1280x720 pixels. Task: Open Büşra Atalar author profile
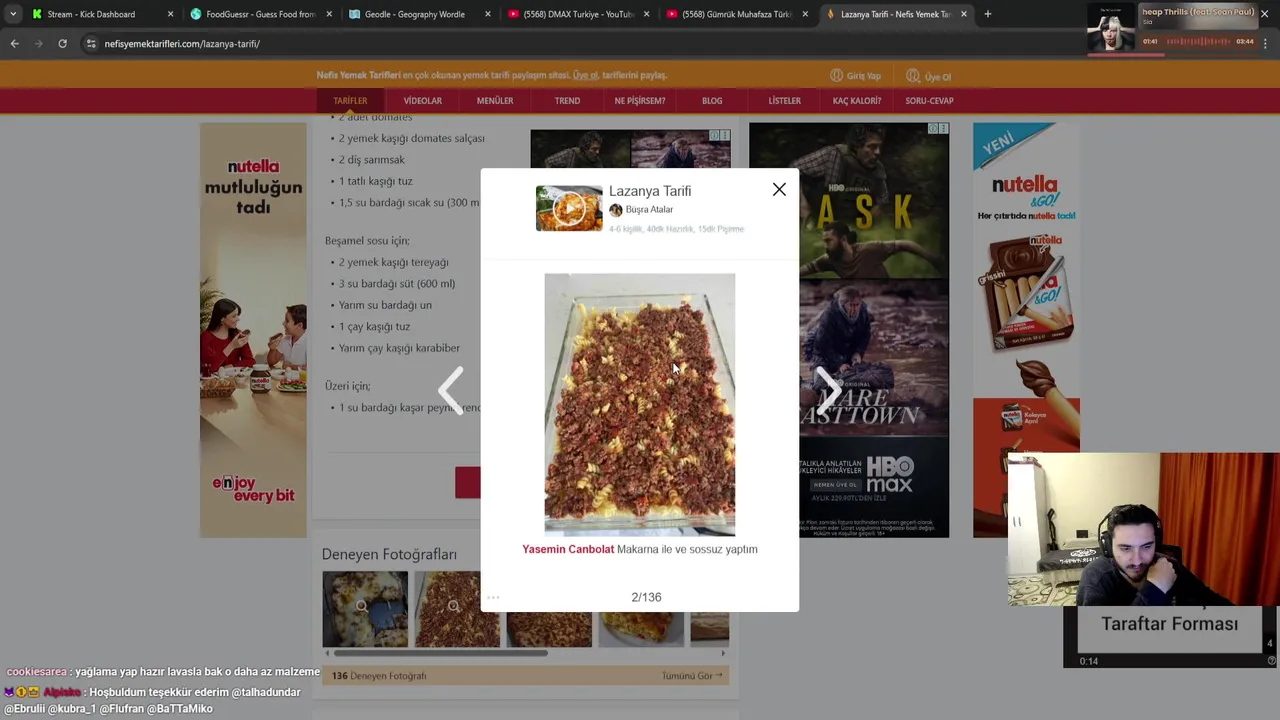649,210
